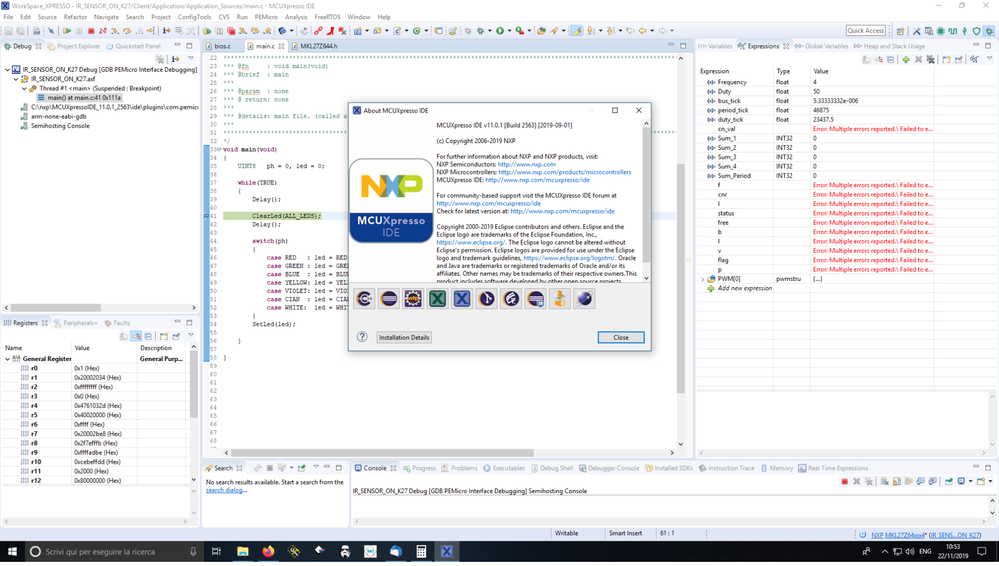999x566 pixels.
Task: Click the blue MCUXpresso X feature icon
Action: pyautogui.click(x=462, y=298)
